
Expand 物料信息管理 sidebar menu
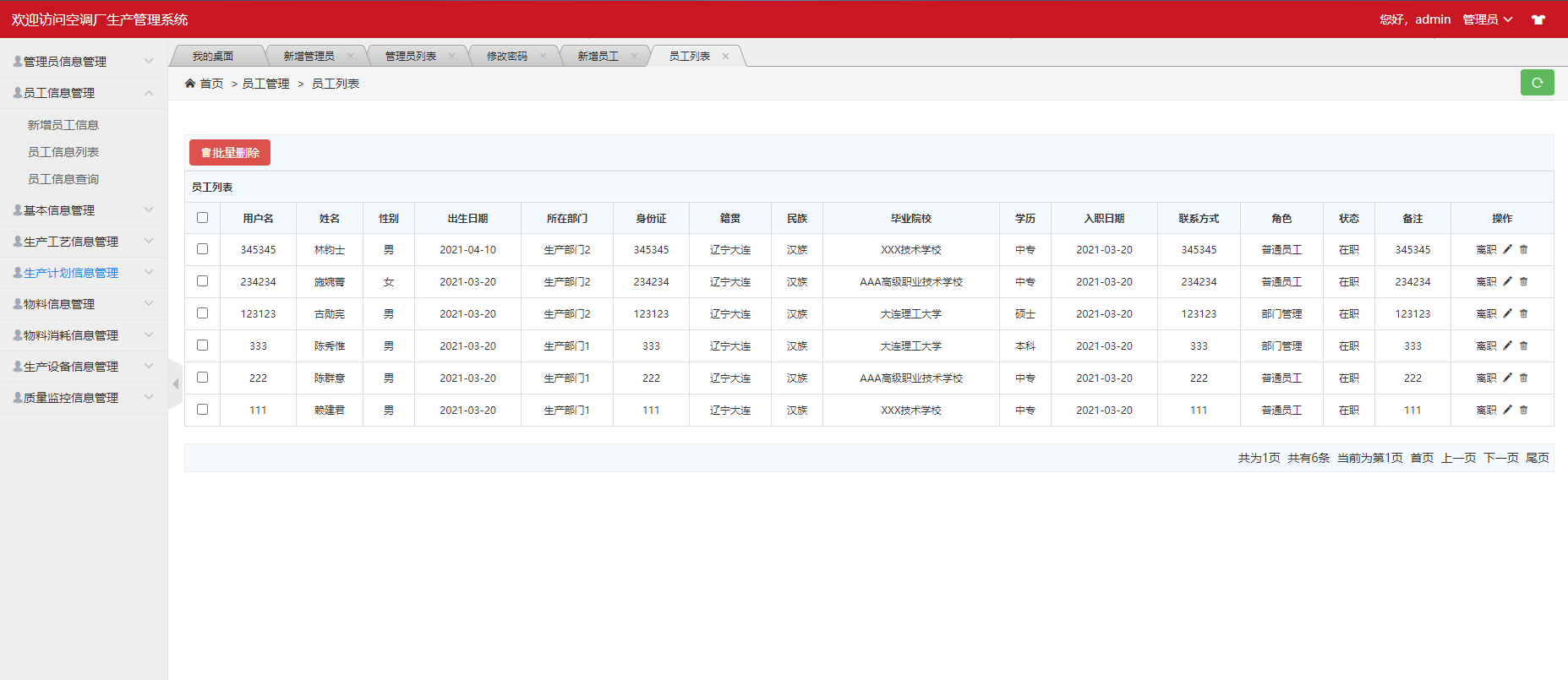[x=84, y=304]
